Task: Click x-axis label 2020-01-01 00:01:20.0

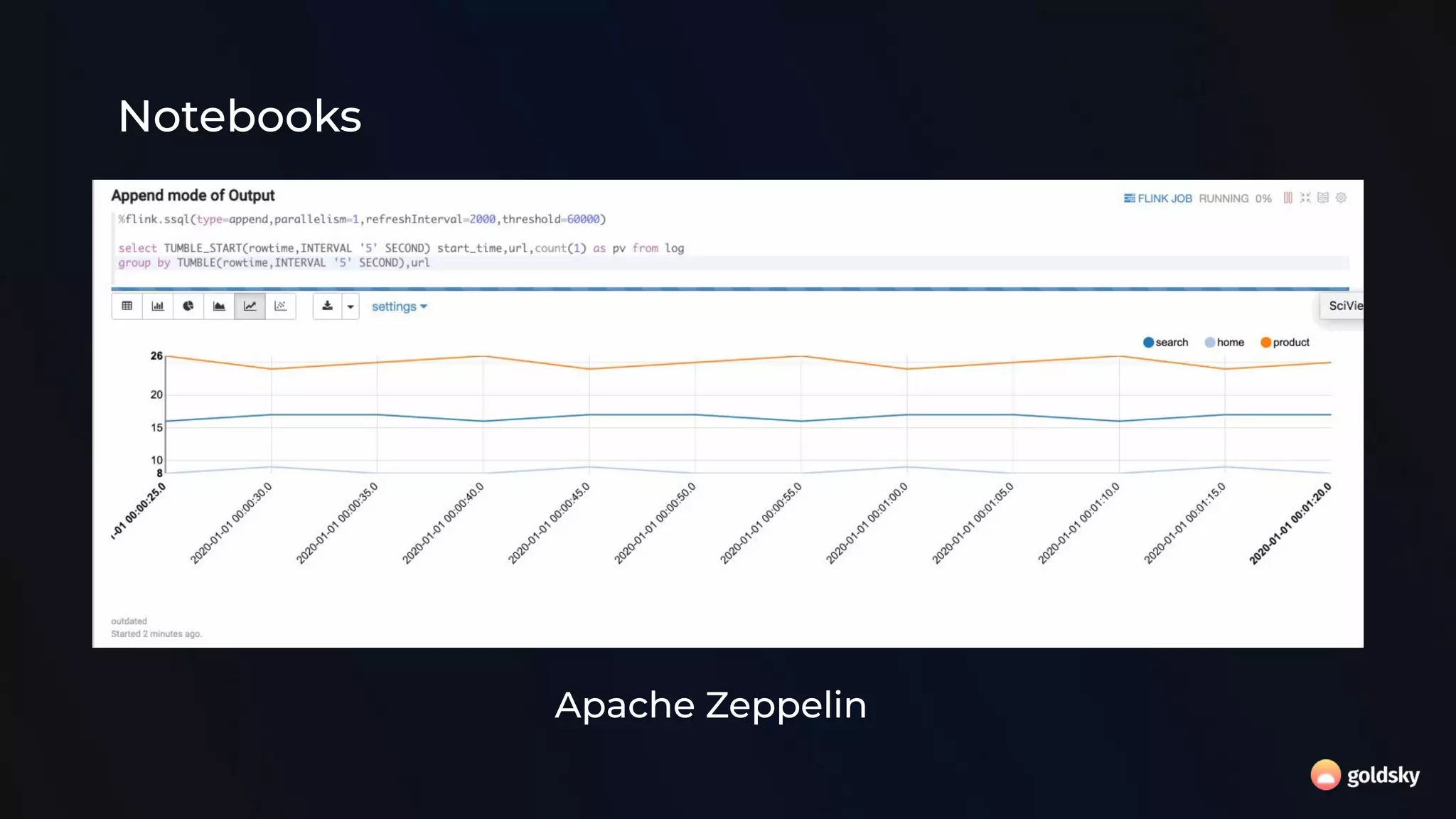Action: (x=1290, y=523)
